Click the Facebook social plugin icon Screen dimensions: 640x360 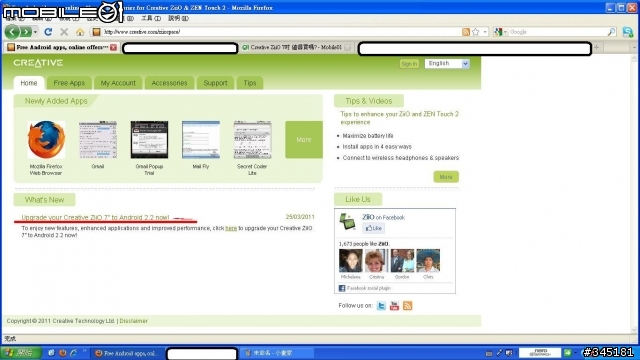[342, 288]
